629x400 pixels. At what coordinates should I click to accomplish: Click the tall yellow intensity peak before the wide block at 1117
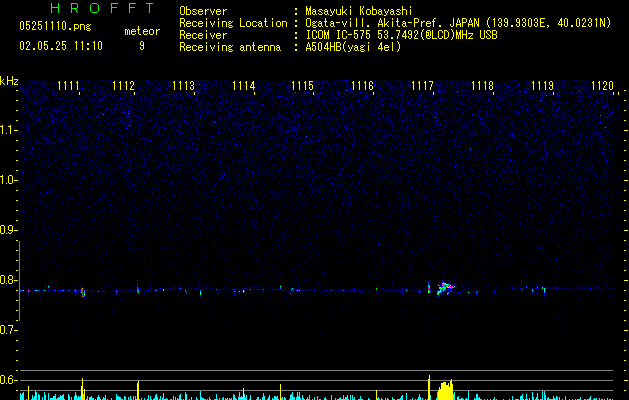[429, 387]
